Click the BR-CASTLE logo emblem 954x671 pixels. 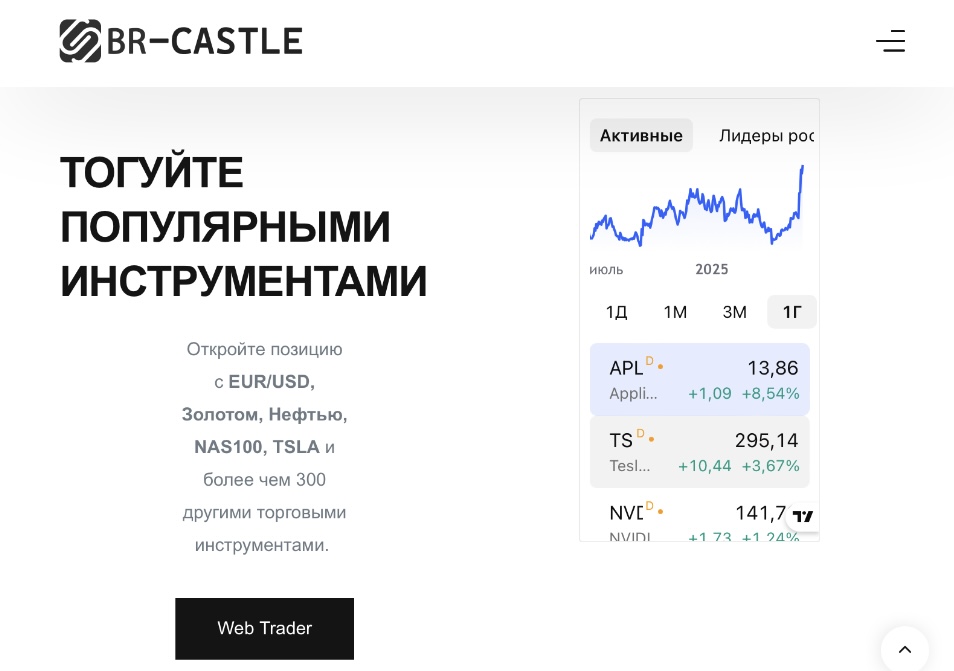80,41
